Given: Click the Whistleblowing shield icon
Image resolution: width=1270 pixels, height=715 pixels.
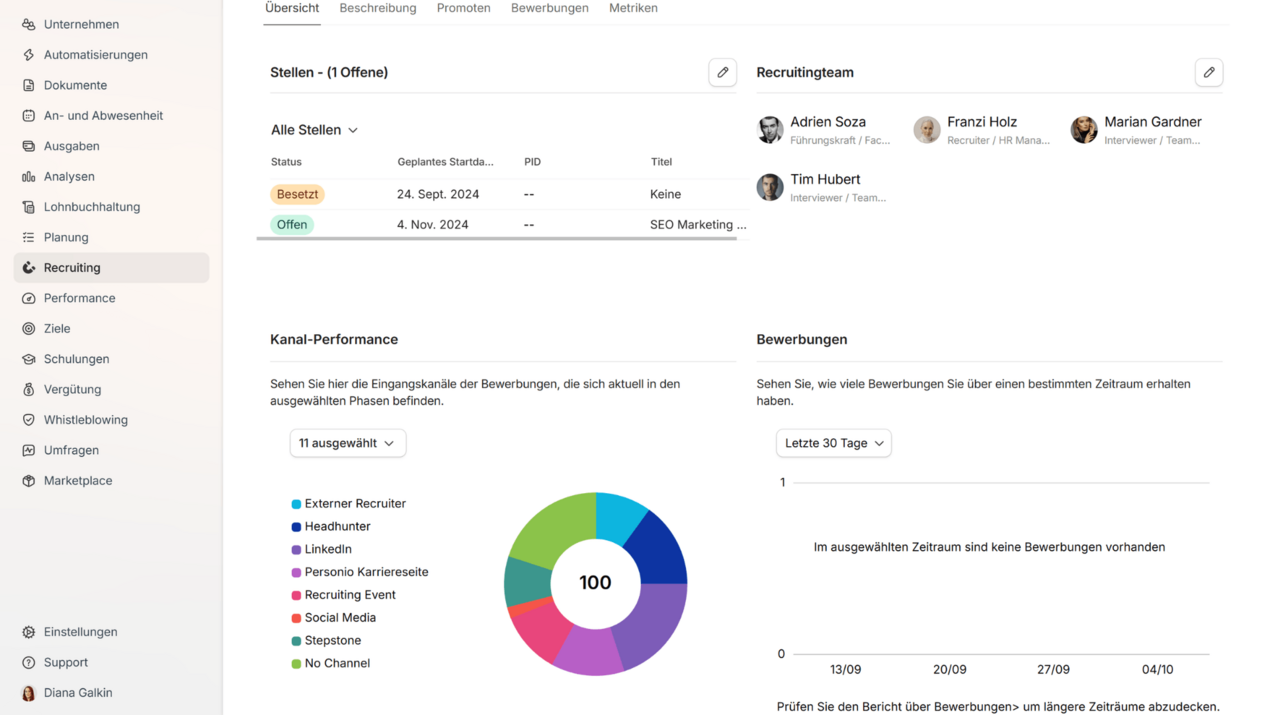Looking at the screenshot, I should click(x=28, y=420).
